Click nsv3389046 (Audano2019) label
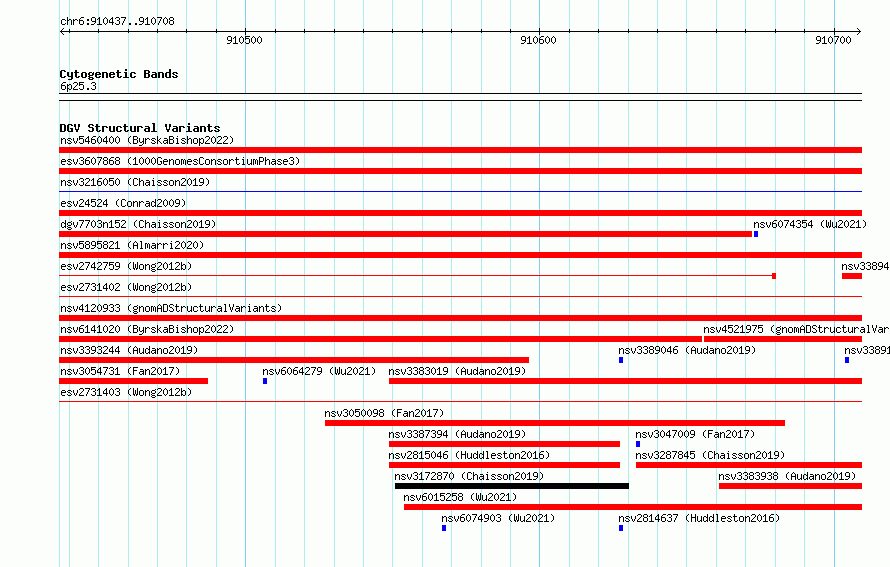The height and width of the screenshot is (567, 890). 687,350
